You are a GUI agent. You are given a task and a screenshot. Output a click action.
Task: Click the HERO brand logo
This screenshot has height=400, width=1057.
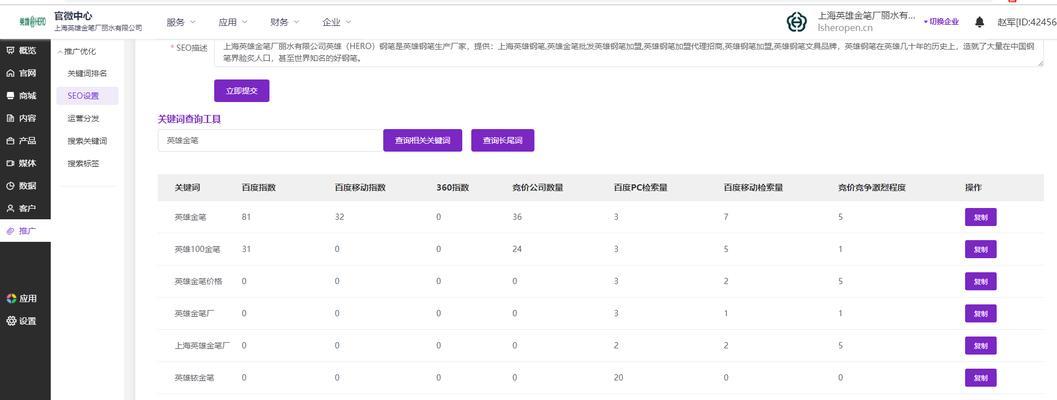[32, 22]
